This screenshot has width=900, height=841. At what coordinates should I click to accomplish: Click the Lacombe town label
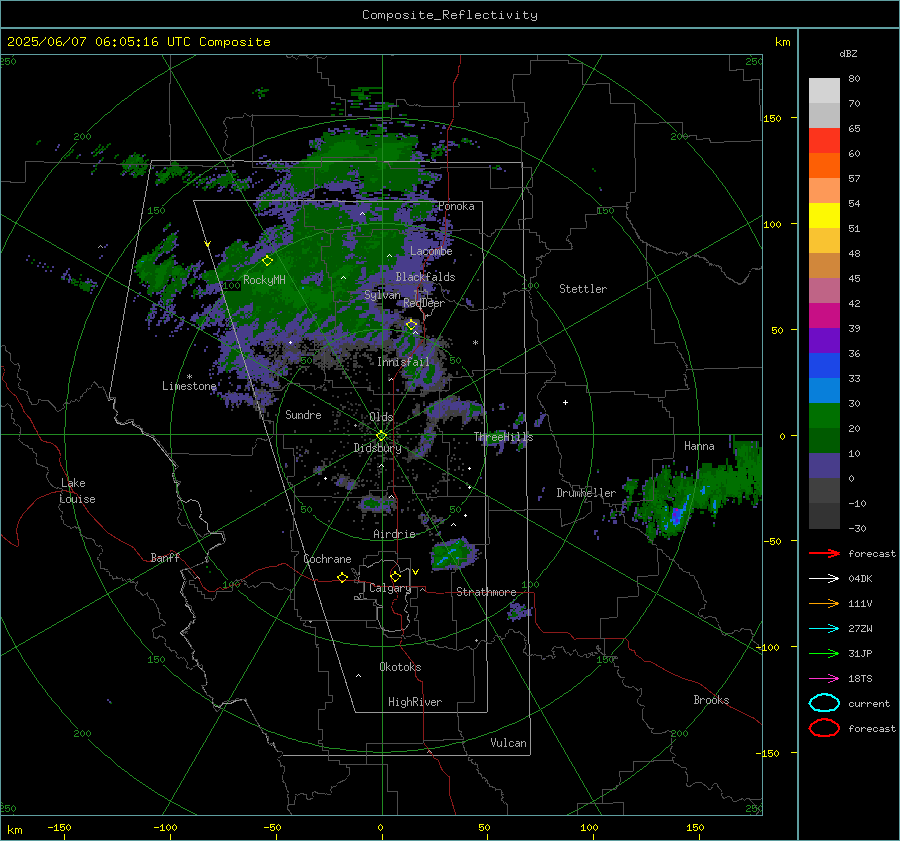pyautogui.click(x=431, y=251)
